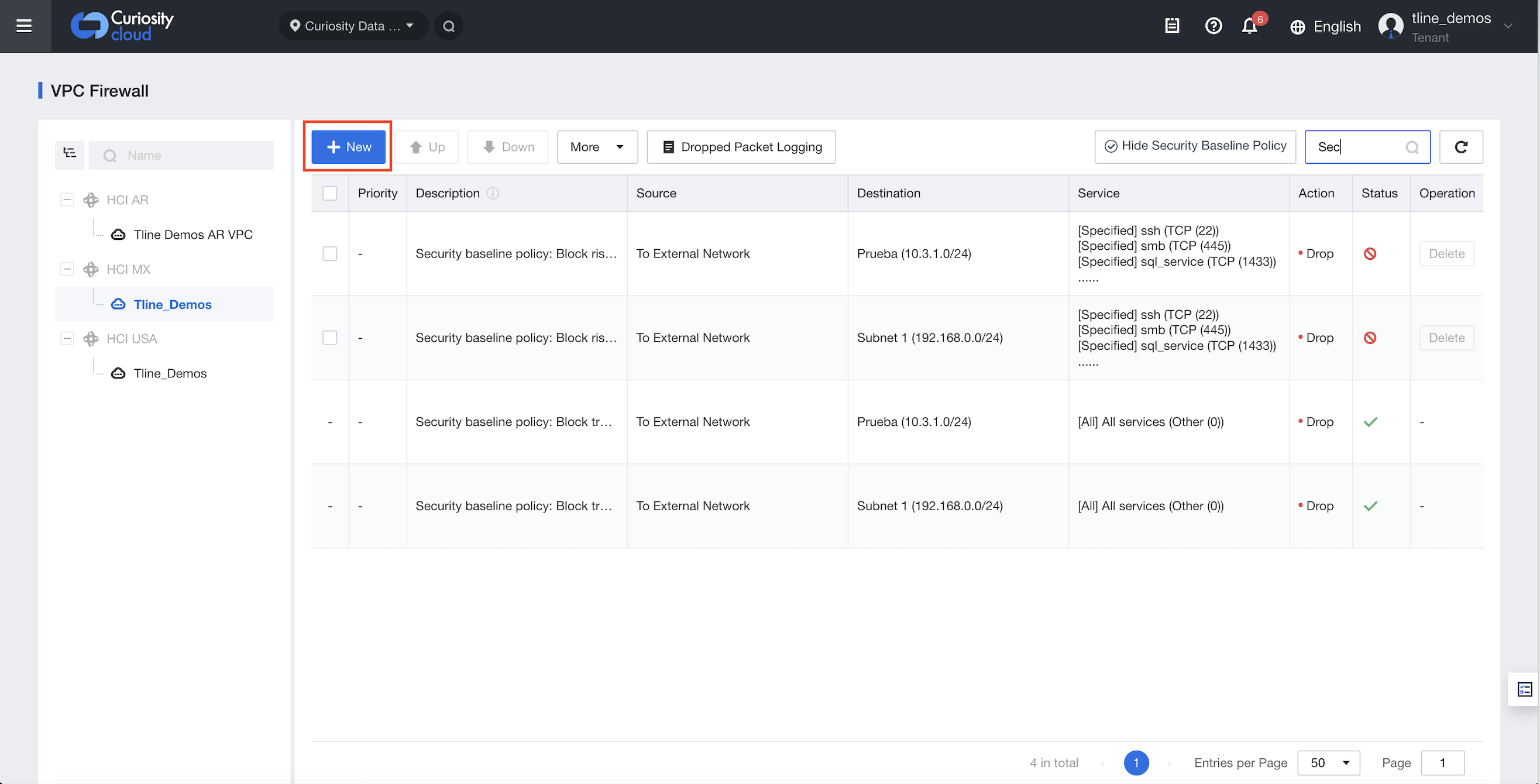Click the next page arrow

(x=1170, y=764)
